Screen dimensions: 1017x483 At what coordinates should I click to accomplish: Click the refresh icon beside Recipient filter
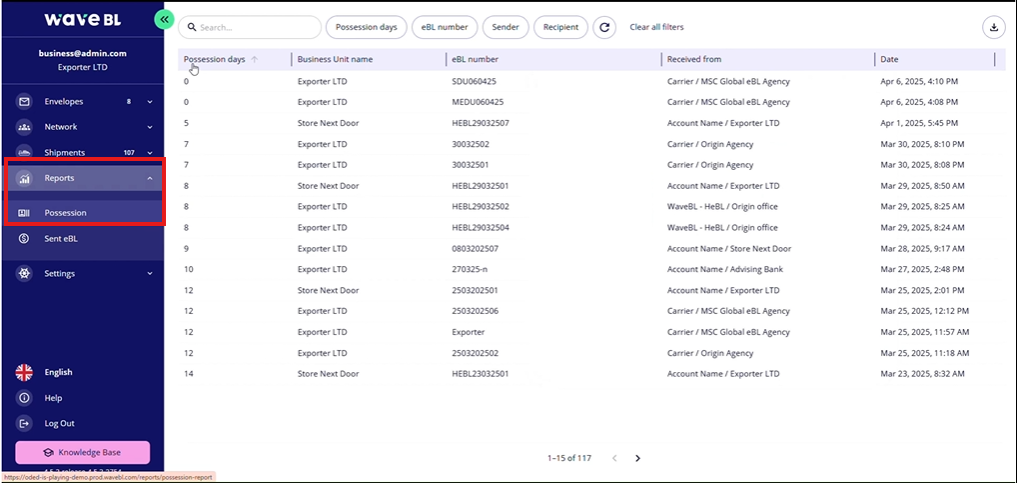[x=604, y=27]
